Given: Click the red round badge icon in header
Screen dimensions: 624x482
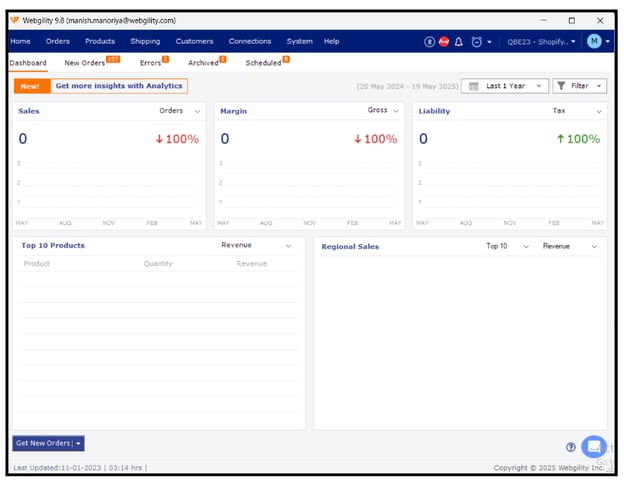Looking at the screenshot, I should coord(444,42).
